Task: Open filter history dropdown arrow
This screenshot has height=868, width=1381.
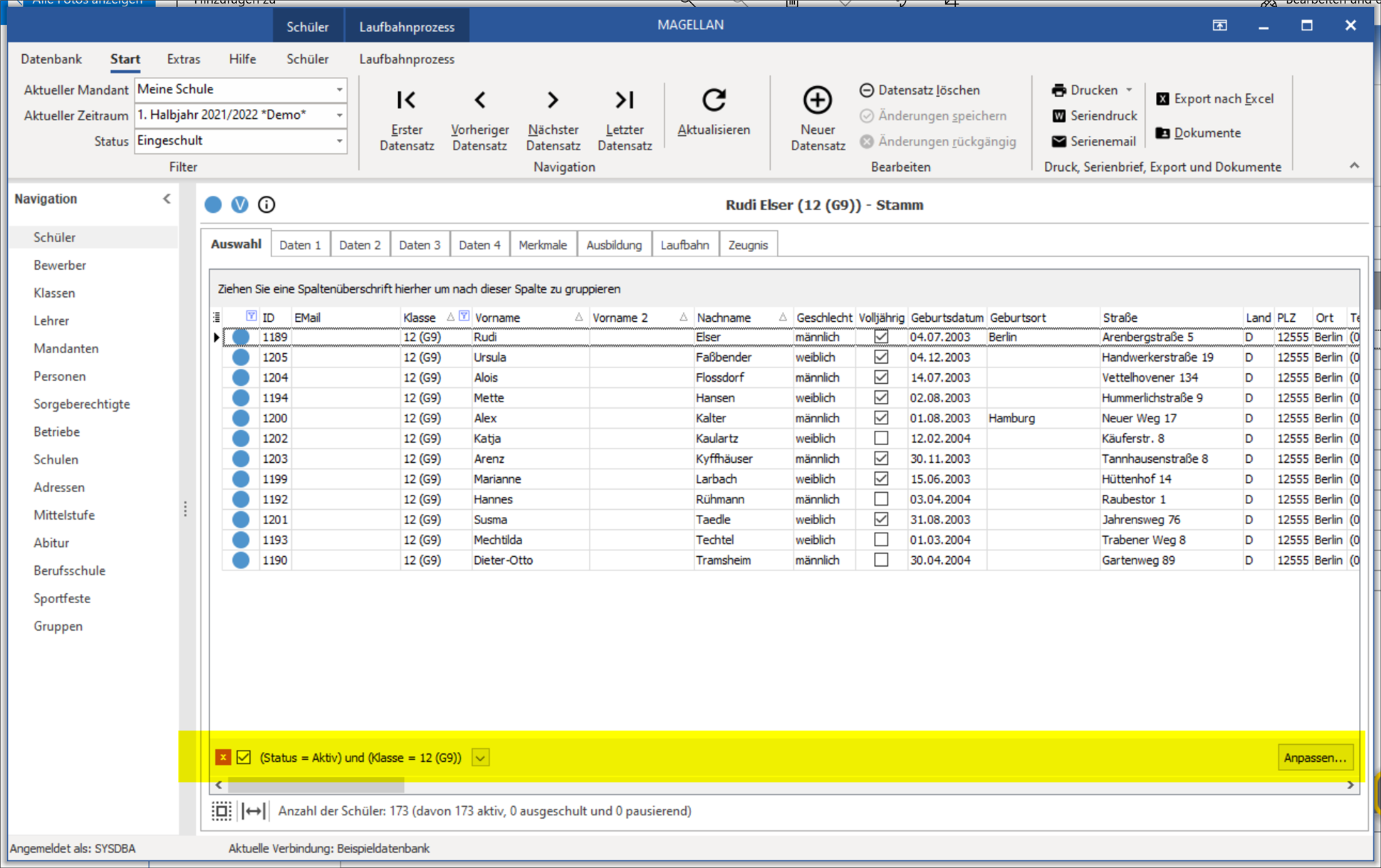Action: 481,758
